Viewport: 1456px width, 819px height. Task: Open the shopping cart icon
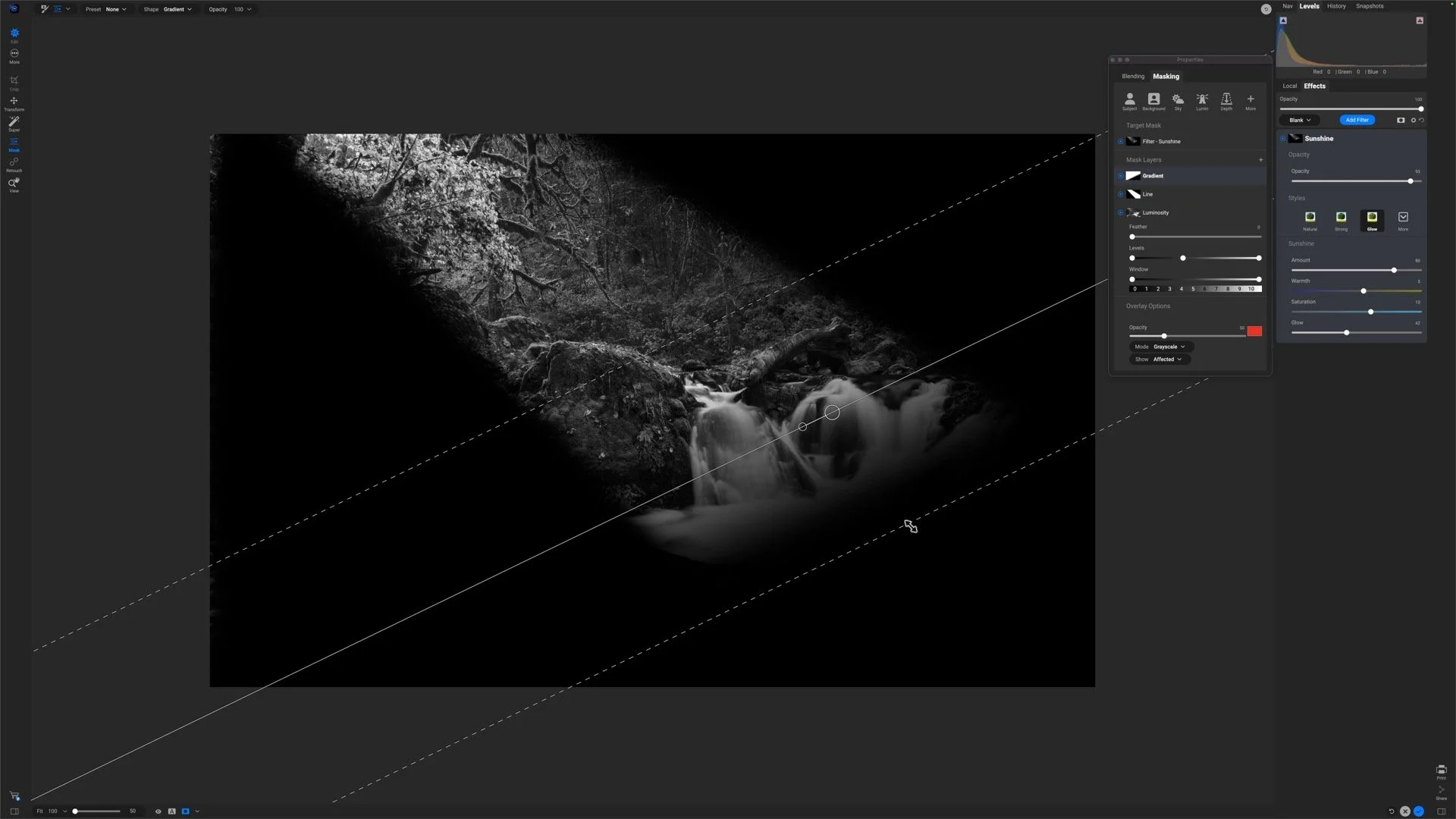14,795
